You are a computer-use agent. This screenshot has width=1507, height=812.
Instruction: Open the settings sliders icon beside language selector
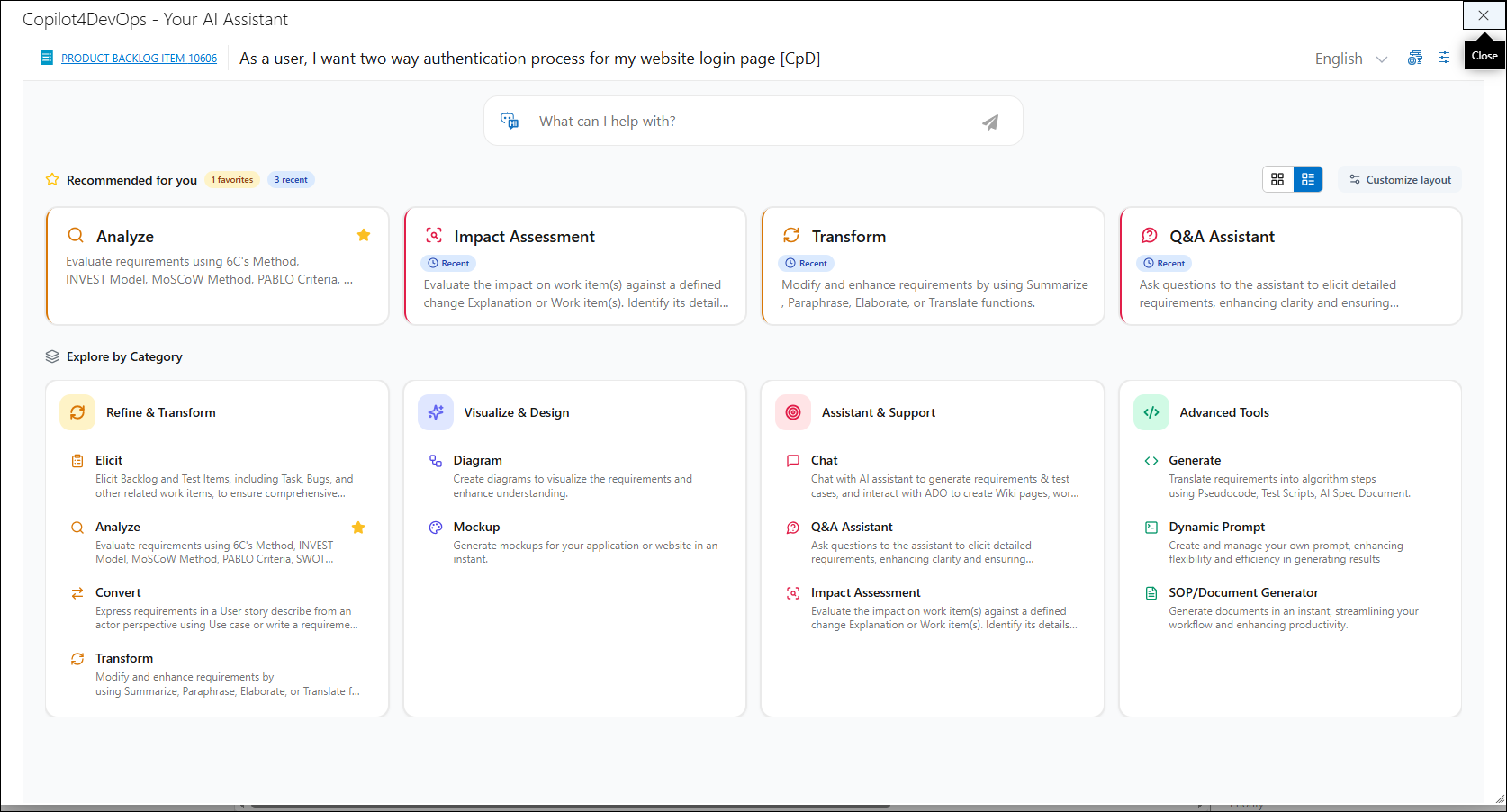[1443, 58]
